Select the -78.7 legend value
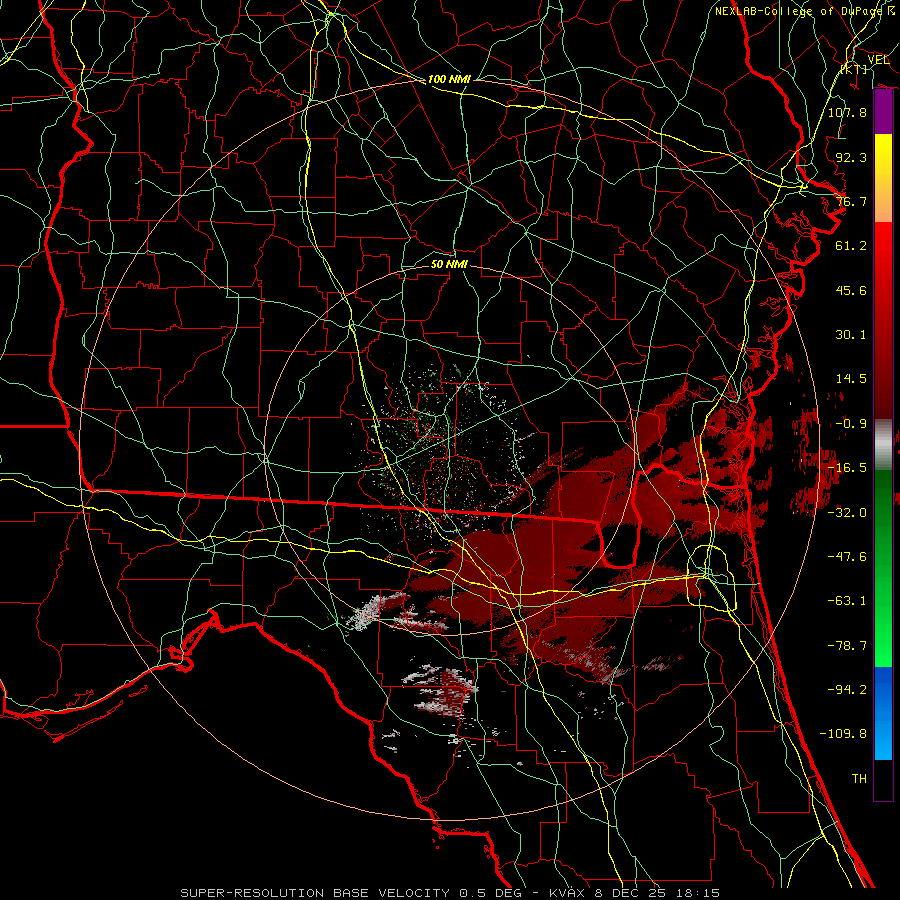Screen dimensions: 900x900 (x=847, y=646)
